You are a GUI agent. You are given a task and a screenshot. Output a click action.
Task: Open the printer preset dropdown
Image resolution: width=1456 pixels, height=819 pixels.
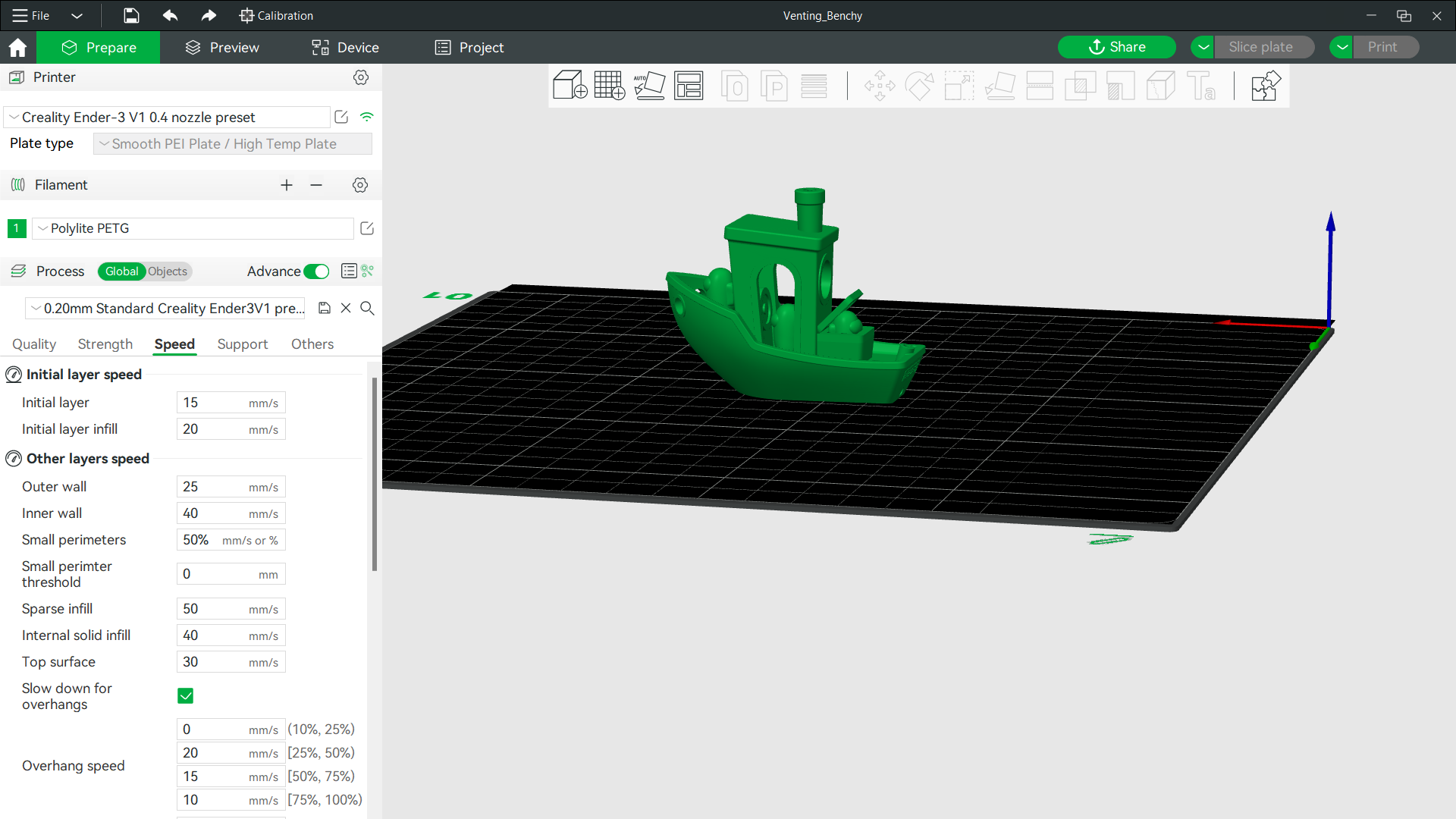tap(167, 117)
